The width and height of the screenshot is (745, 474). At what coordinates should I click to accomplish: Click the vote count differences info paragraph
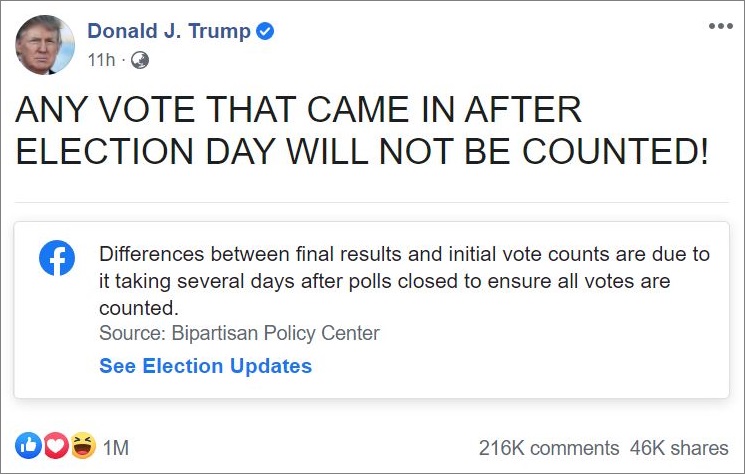(x=404, y=280)
